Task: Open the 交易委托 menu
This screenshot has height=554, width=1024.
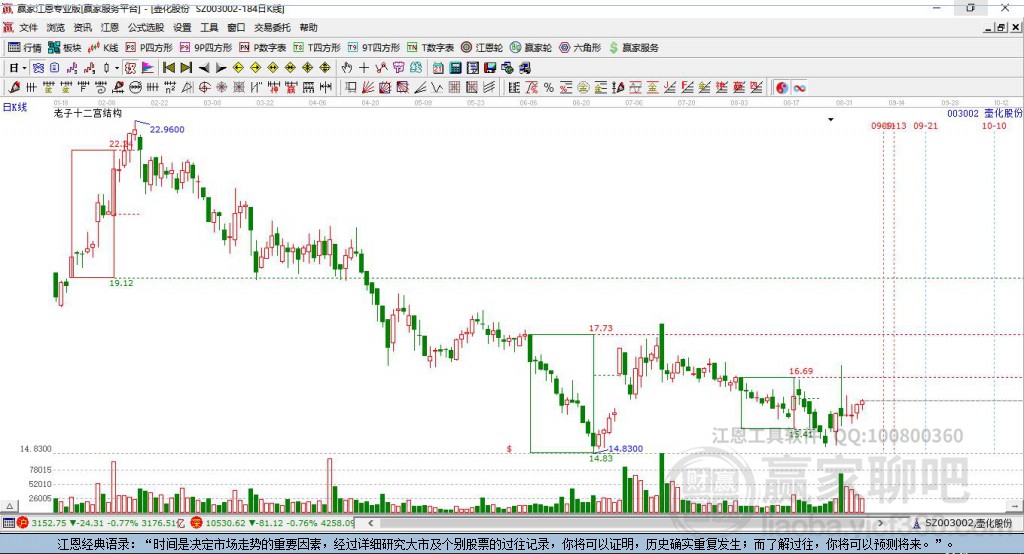Action: (272, 27)
